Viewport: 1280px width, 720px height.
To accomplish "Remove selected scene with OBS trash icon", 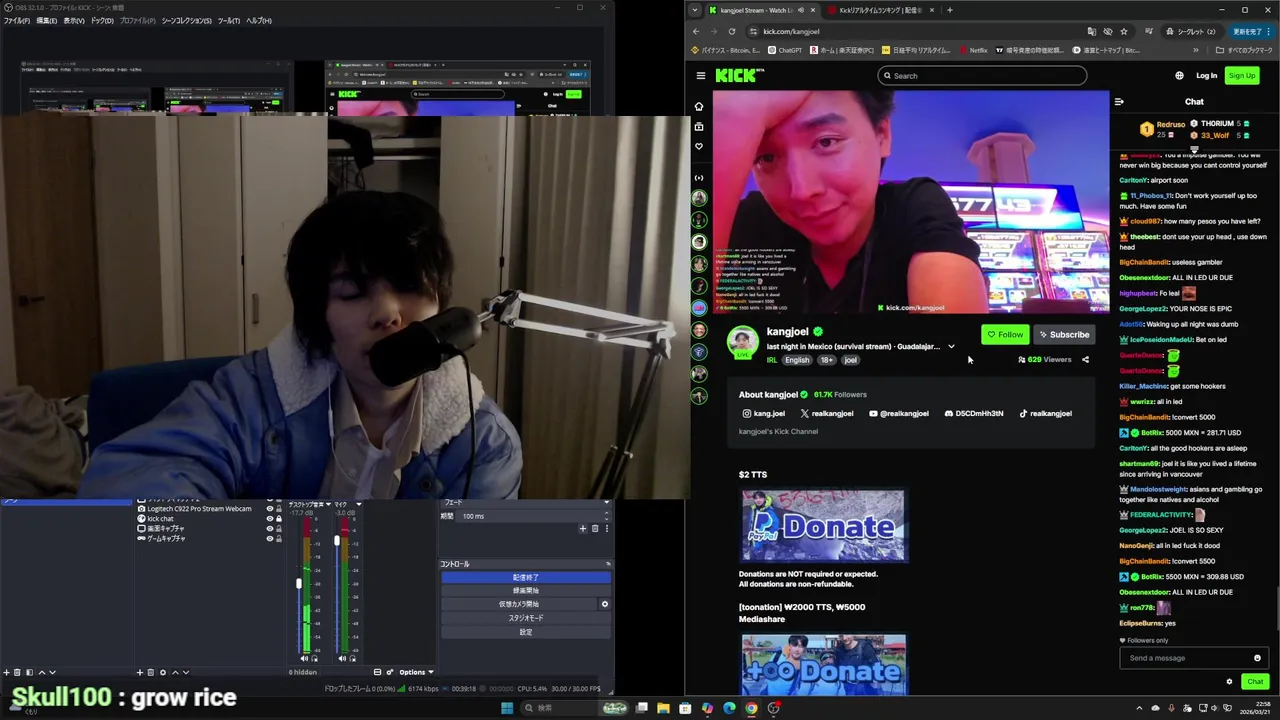I will click(17, 672).
